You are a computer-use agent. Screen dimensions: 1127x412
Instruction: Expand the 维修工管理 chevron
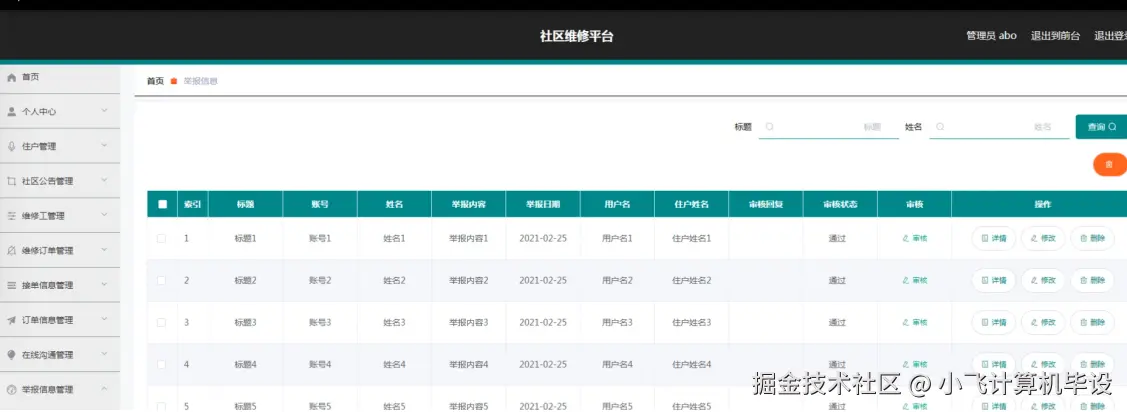[x=104, y=215]
